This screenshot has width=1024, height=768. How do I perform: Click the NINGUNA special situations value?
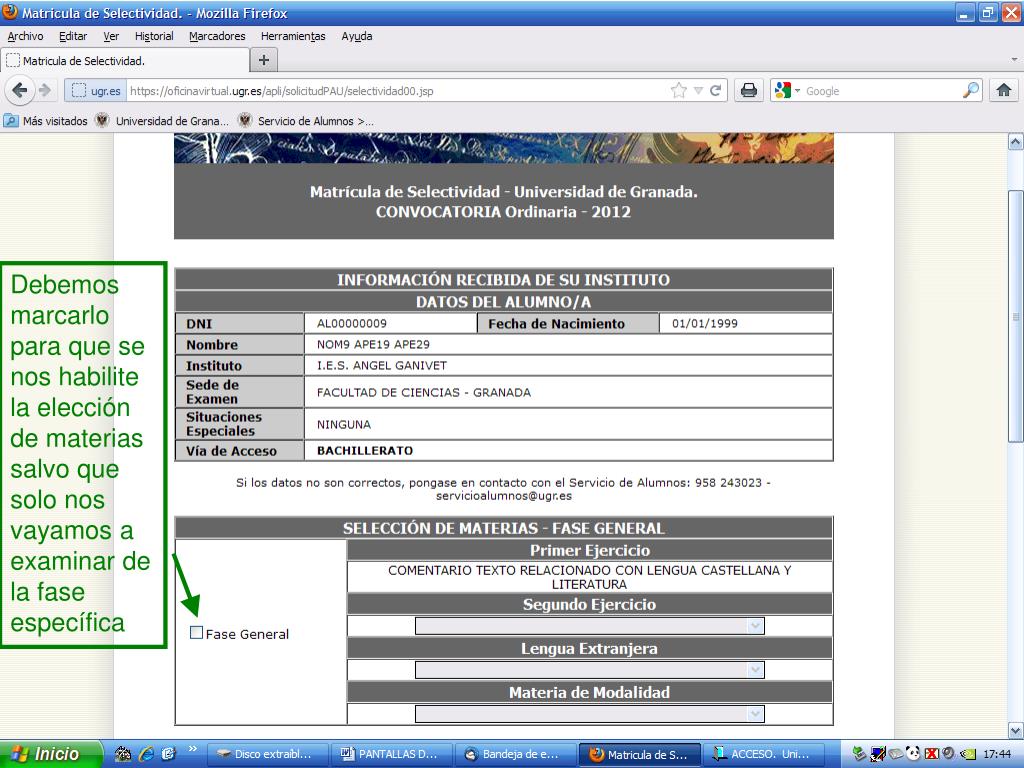(344, 424)
